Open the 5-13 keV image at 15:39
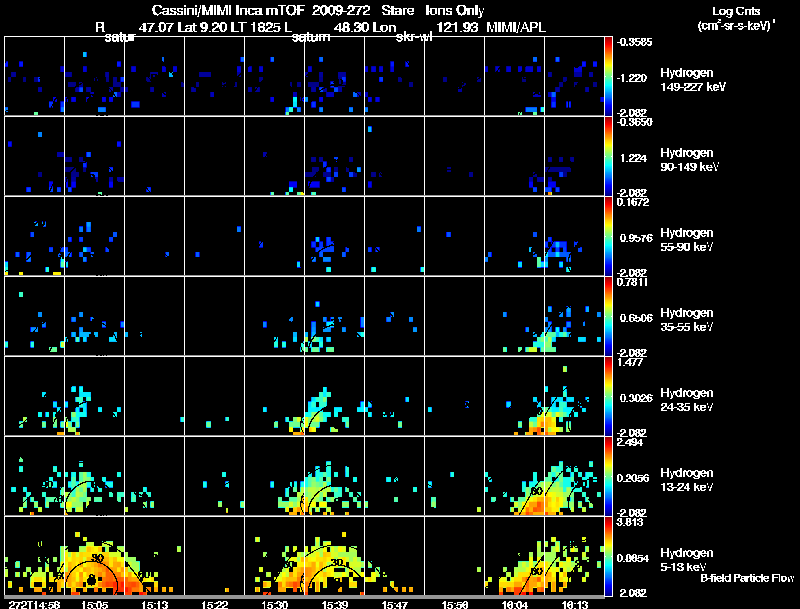The image size is (800, 609). pyautogui.click(x=335, y=556)
